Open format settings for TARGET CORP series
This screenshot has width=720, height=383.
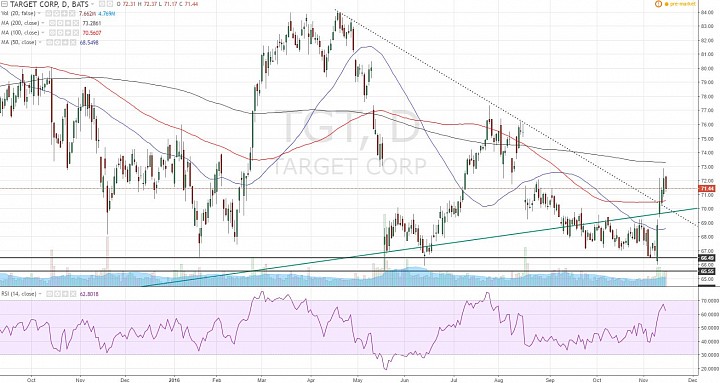coord(110,4)
